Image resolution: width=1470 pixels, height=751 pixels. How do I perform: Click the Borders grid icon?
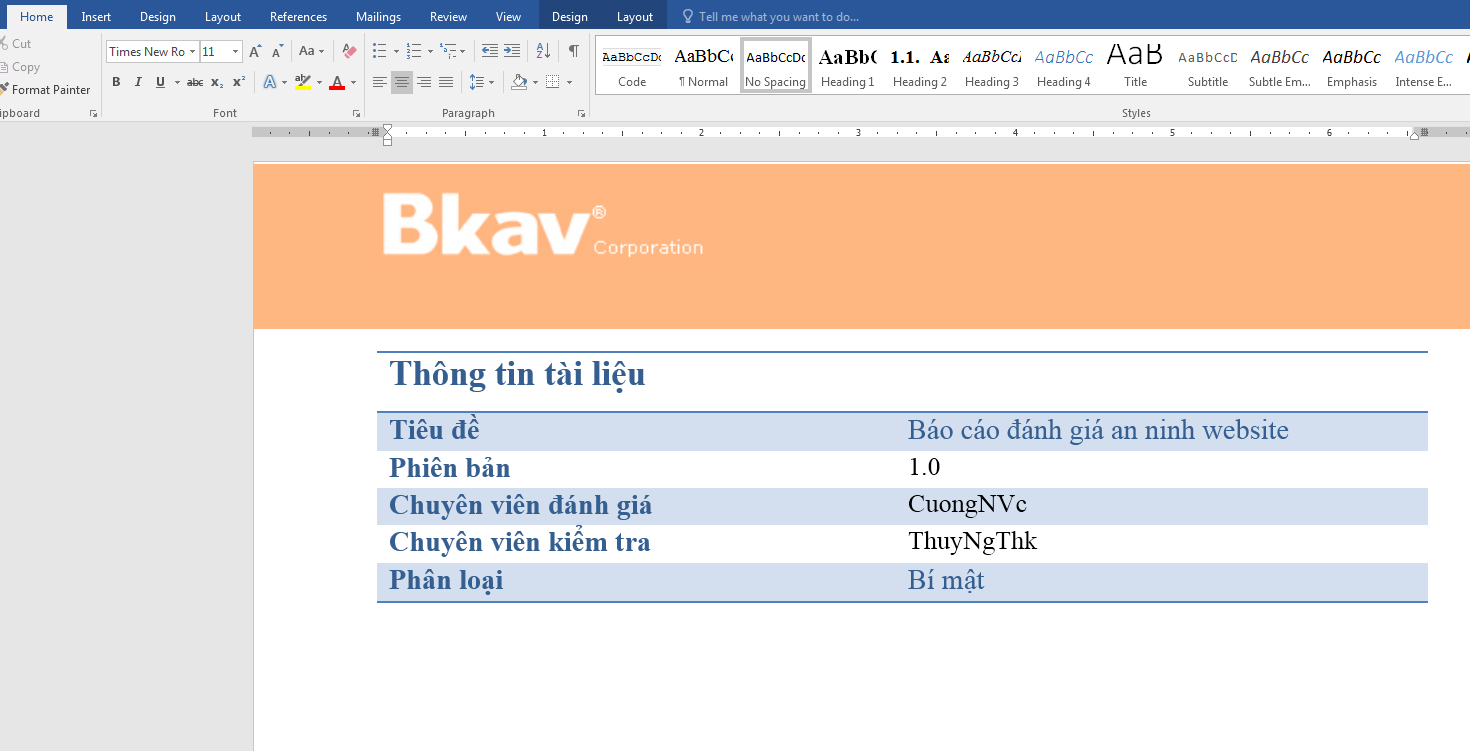click(x=553, y=82)
